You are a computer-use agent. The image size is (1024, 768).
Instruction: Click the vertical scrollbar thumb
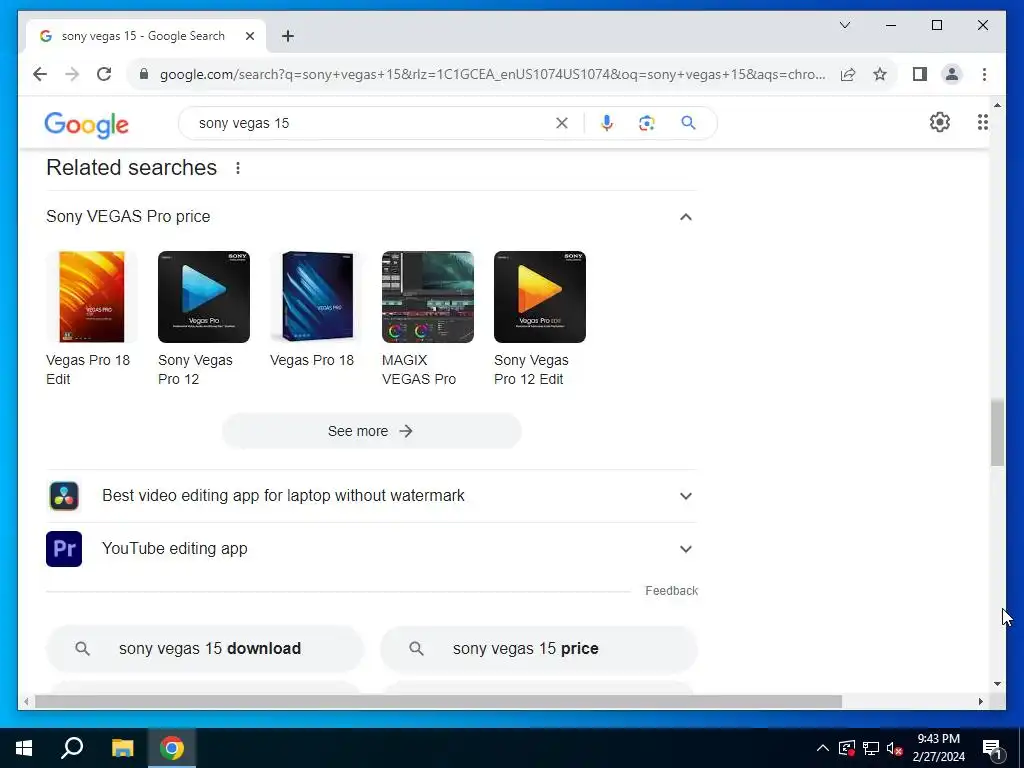[x=997, y=434]
